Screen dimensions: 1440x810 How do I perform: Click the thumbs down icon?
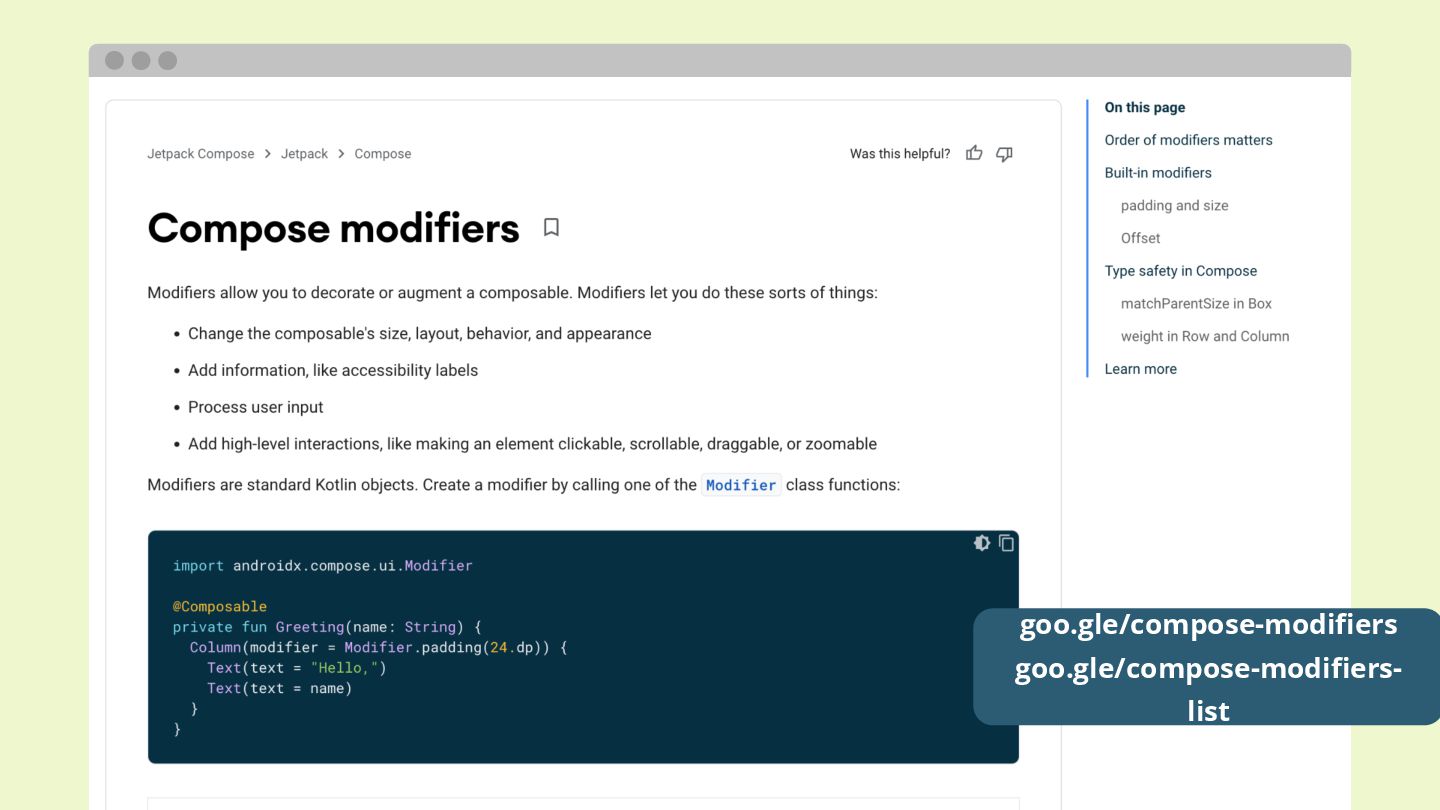click(x=1004, y=154)
